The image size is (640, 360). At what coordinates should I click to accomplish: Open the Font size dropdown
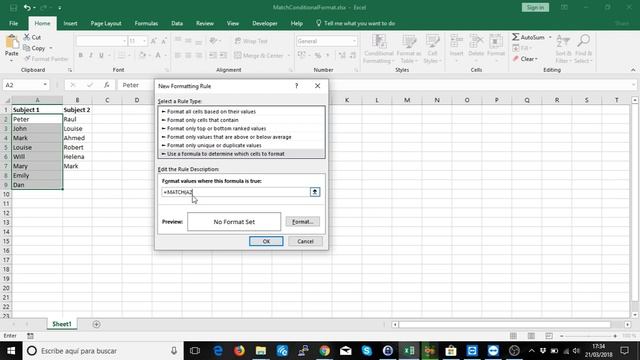(x=144, y=41)
